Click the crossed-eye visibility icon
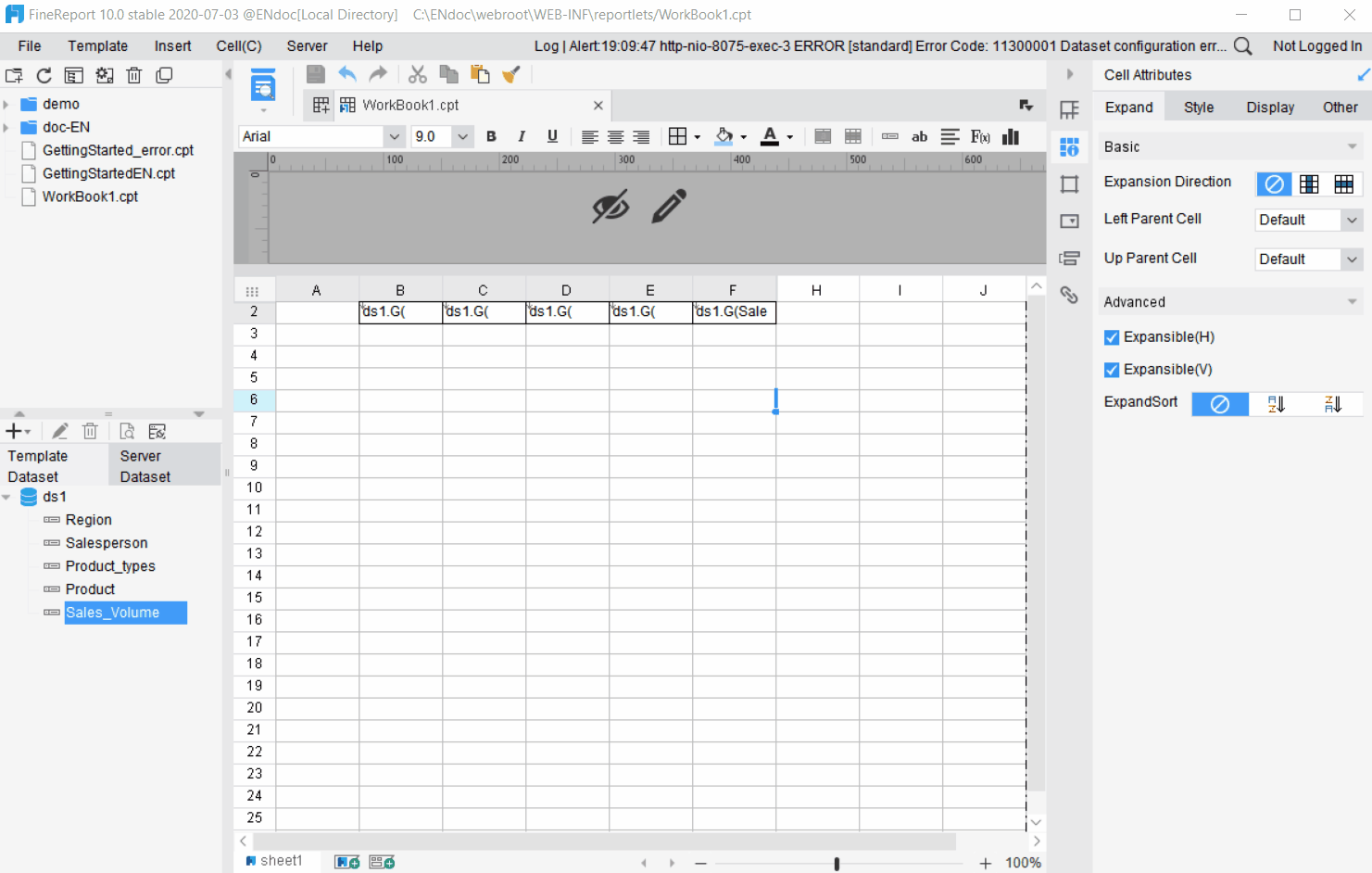1372x873 pixels. click(x=610, y=207)
